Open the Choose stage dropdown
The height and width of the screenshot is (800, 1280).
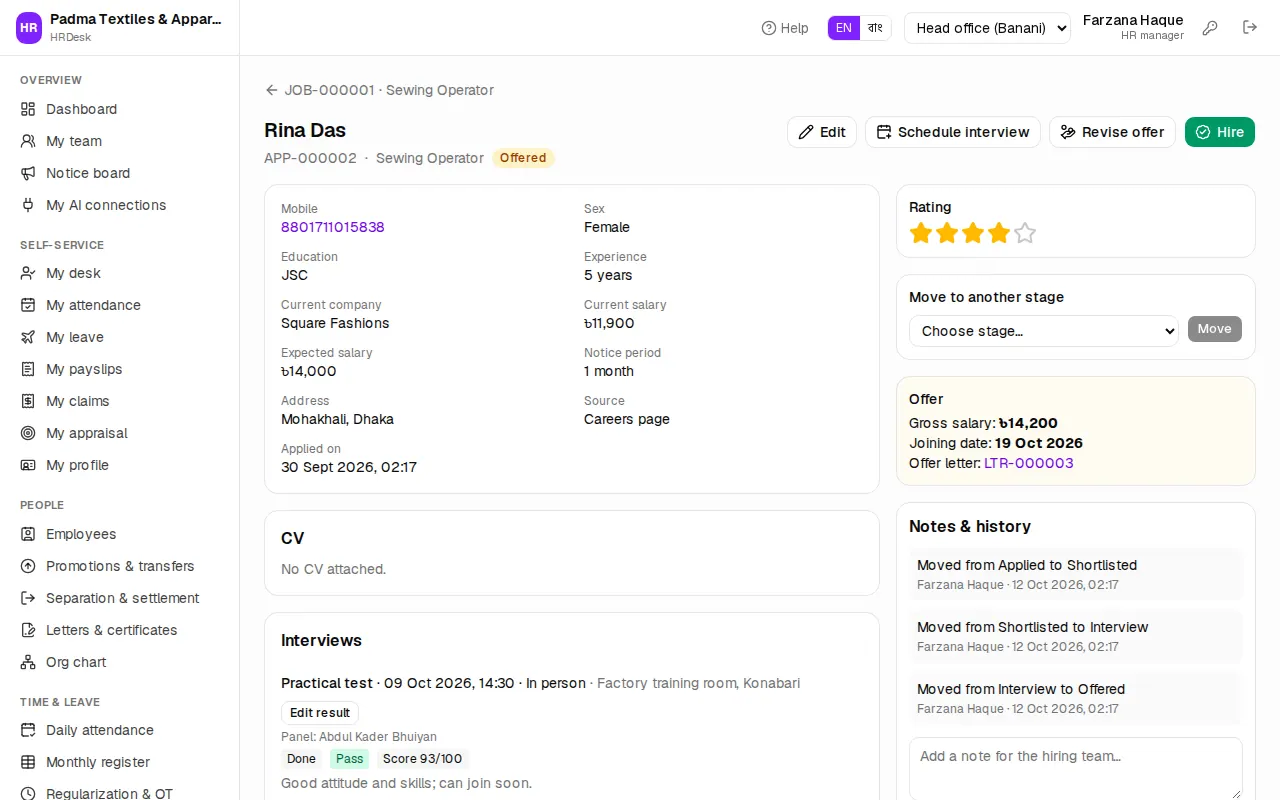point(1044,331)
